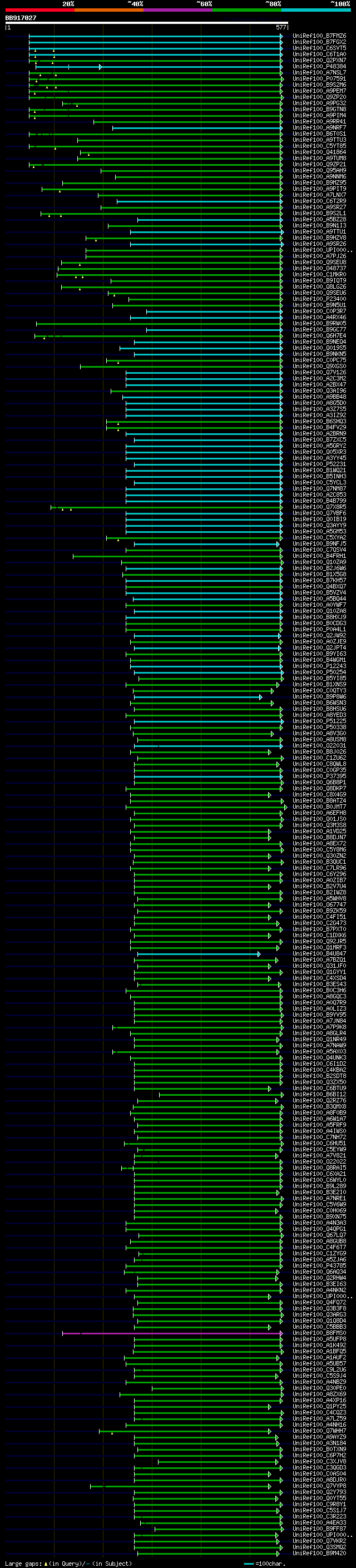The image size is (356, 1568).
Task: Select the UniRef100_C0AS04 label
Action: coord(319,1473)
